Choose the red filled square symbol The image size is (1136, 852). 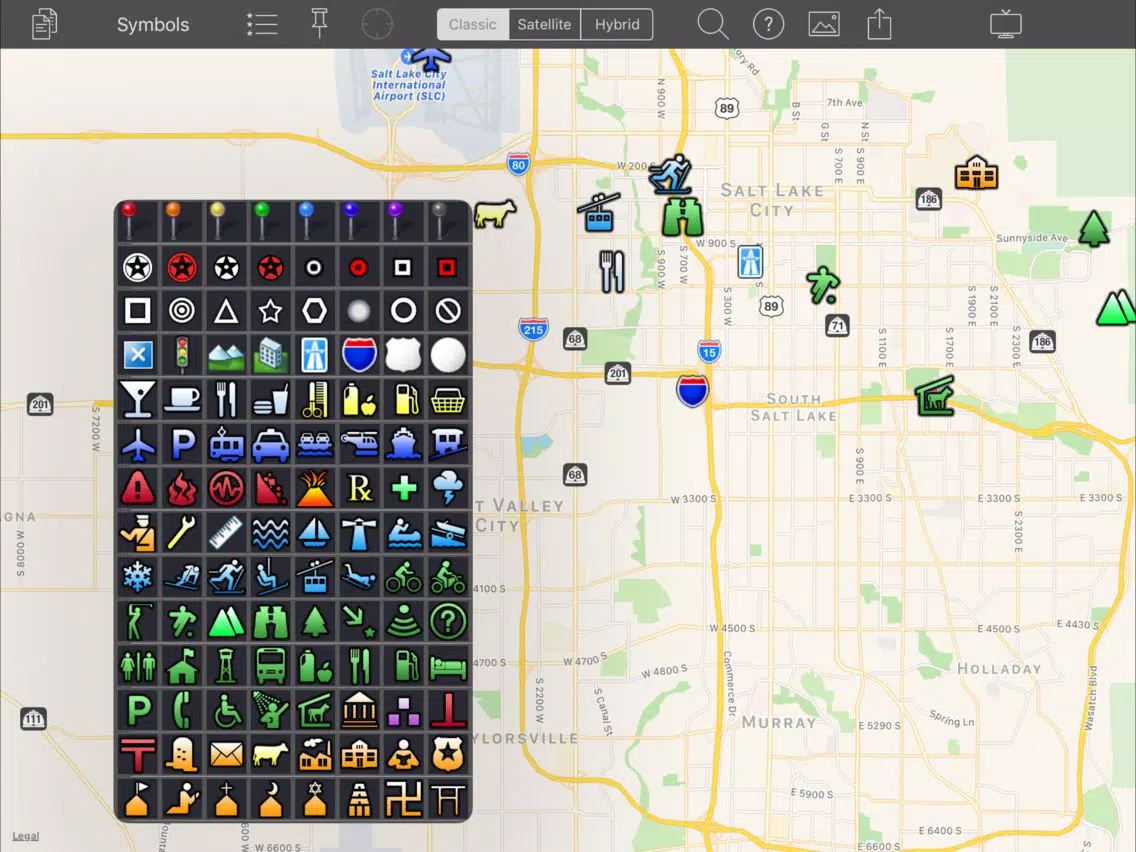pos(447,267)
